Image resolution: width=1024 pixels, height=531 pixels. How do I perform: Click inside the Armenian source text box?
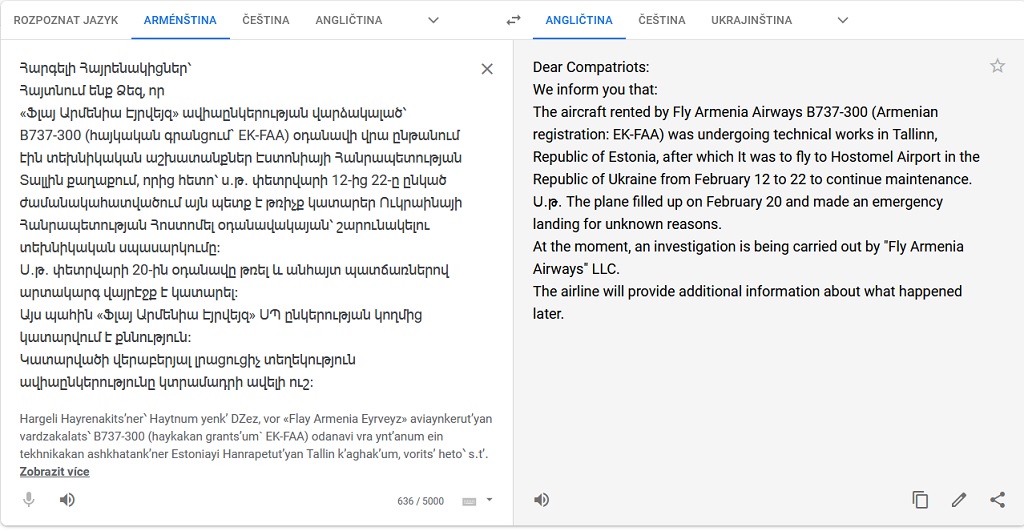click(x=242, y=225)
